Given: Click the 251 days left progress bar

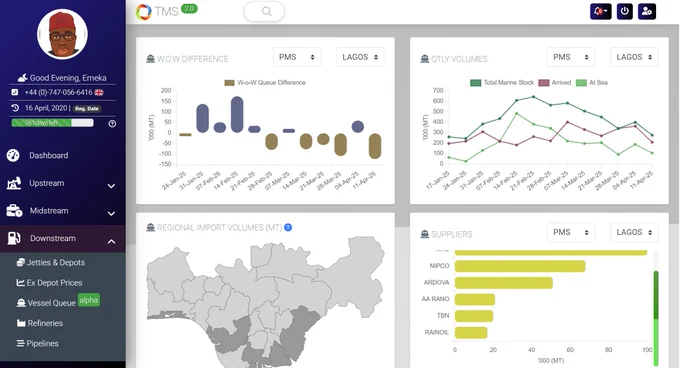Looking at the screenshot, I should click(x=52, y=123).
